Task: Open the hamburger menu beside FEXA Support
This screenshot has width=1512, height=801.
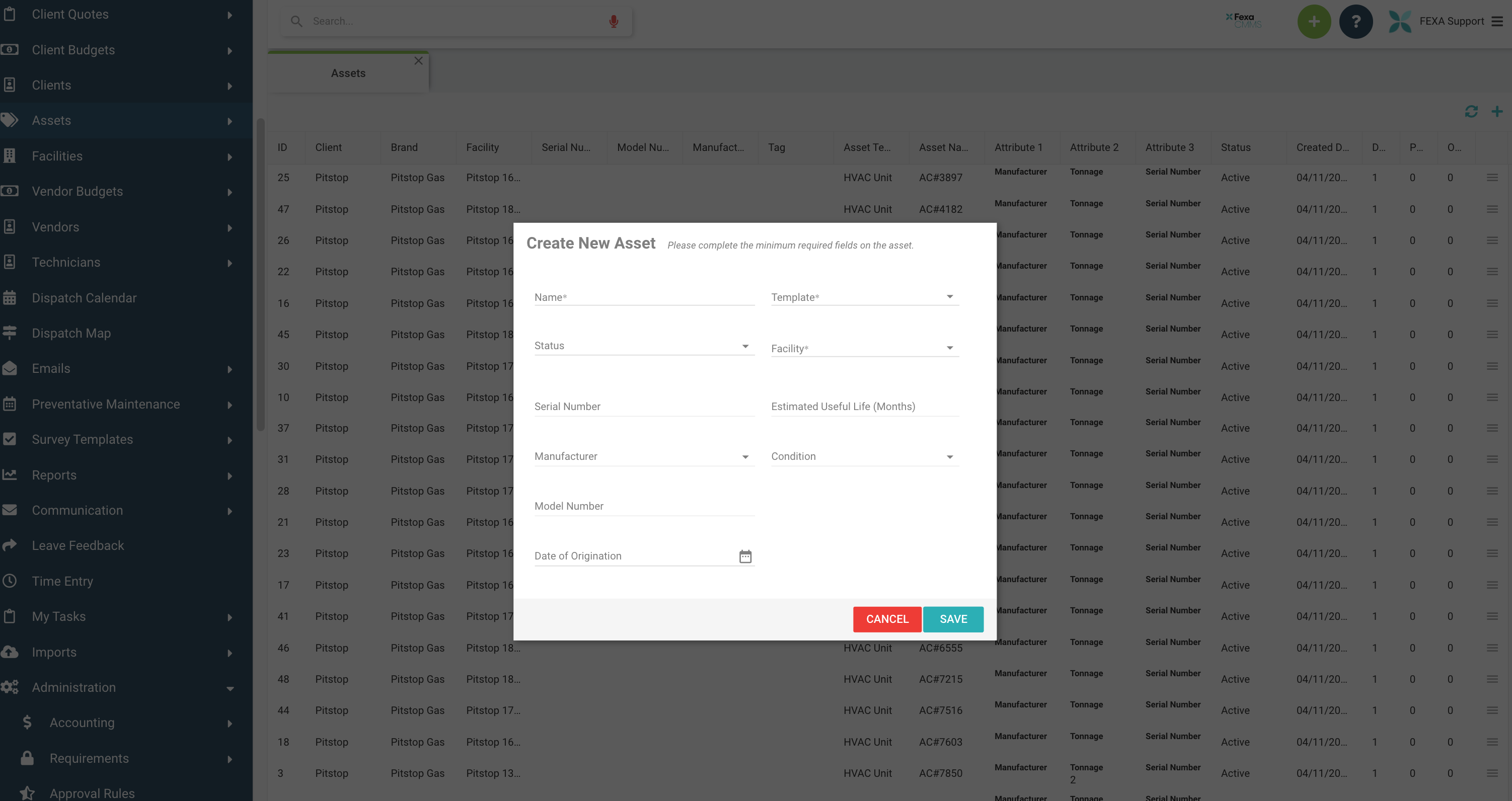Action: [1498, 21]
